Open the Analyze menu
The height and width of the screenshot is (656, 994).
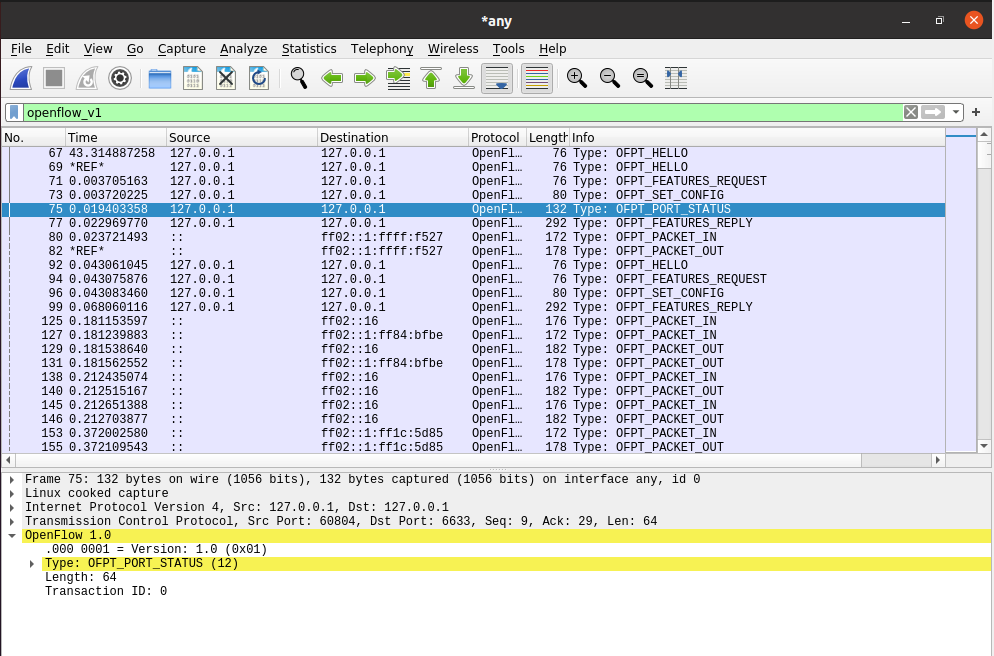click(243, 48)
